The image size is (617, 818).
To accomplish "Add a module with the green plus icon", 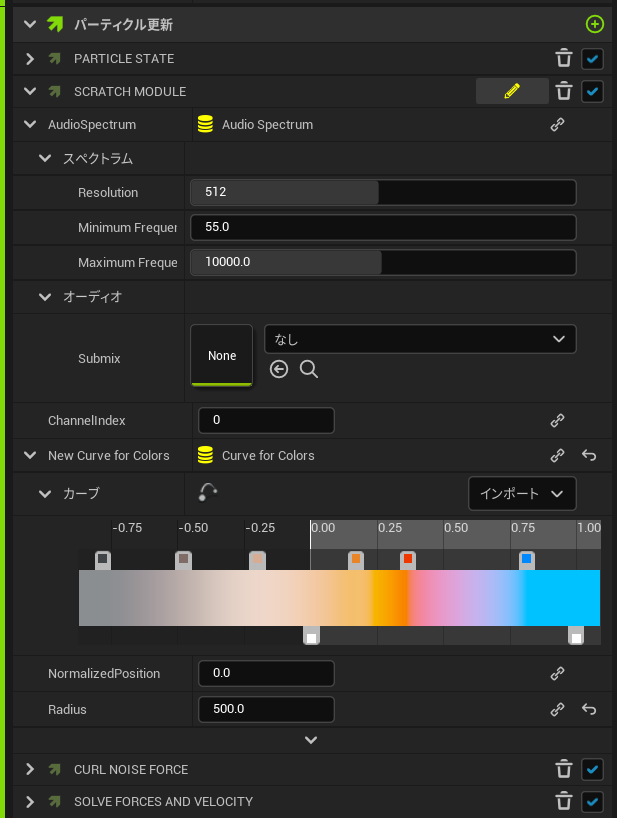I will (x=595, y=24).
